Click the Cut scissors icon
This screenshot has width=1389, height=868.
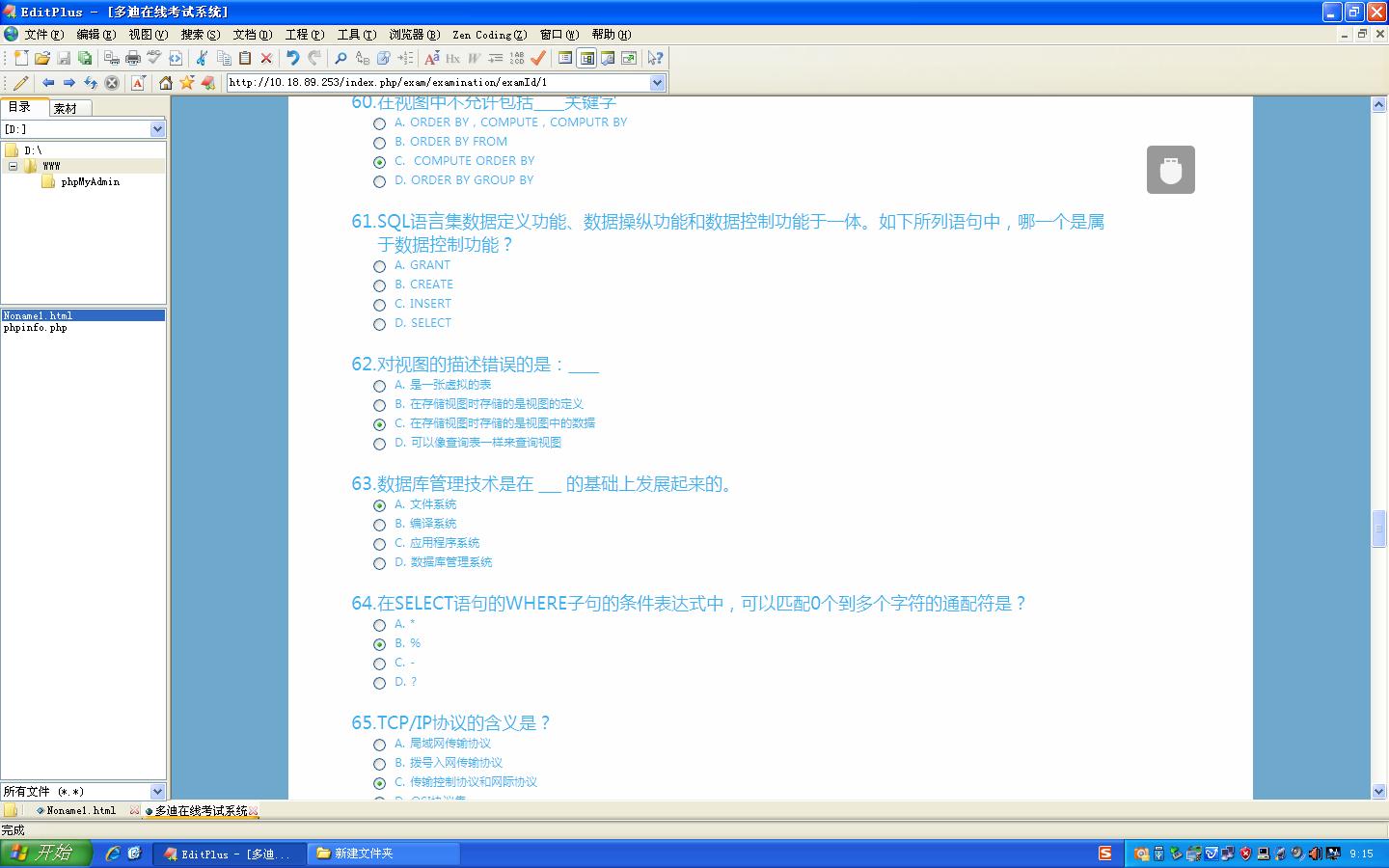point(202,58)
